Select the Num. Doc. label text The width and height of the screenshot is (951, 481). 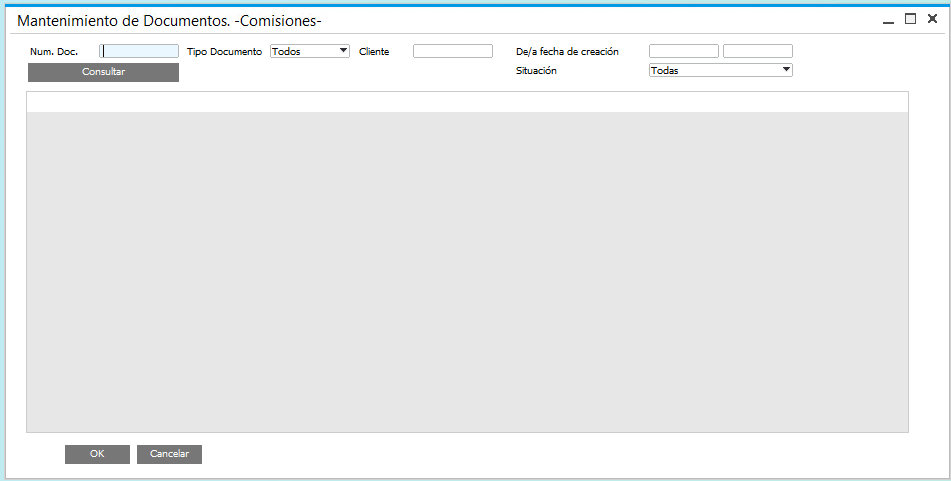[54, 52]
